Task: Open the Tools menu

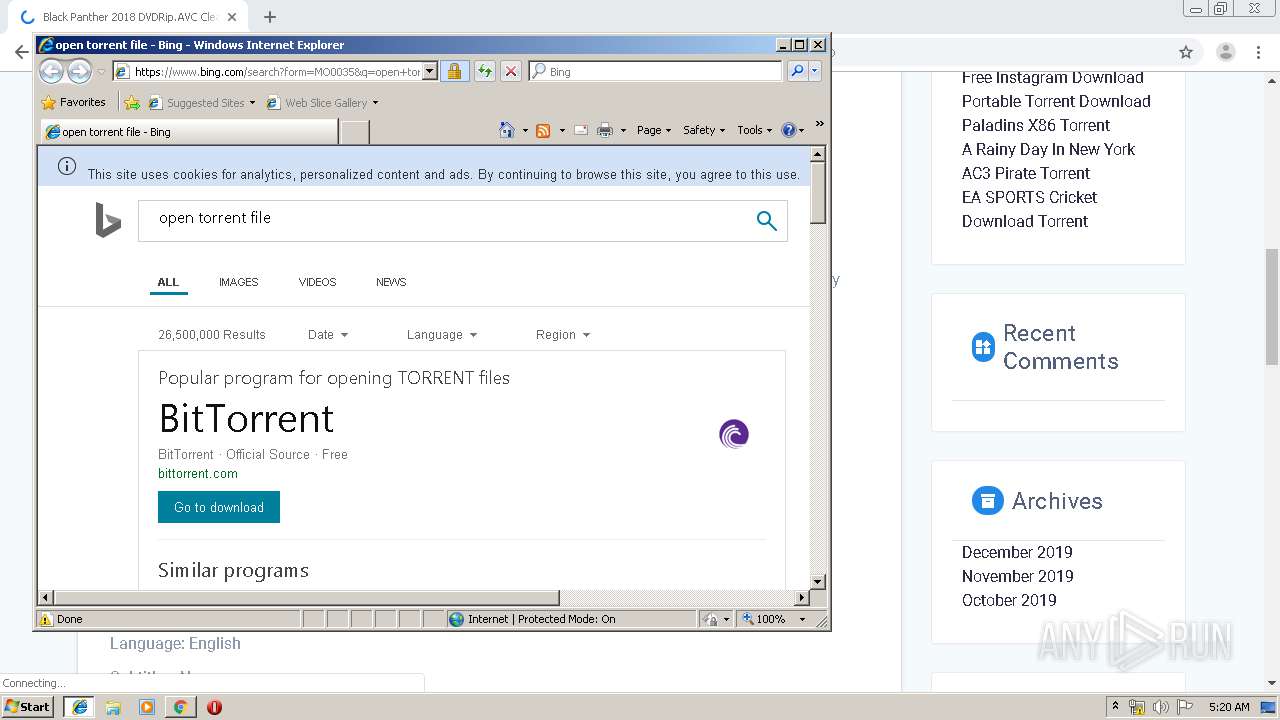Action: [755, 130]
